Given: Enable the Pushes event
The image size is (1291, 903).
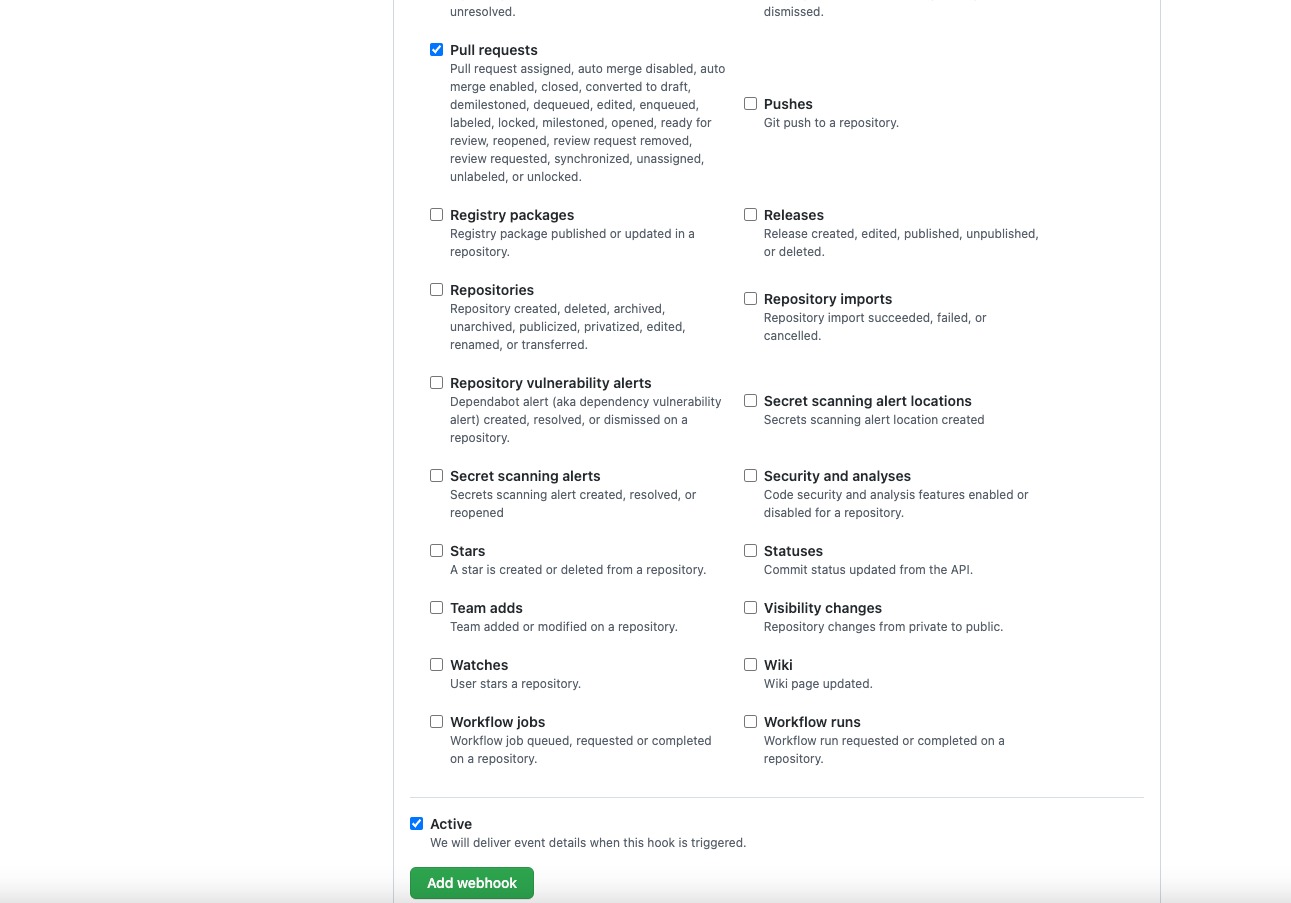Looking at the screenshot, I should point(750,103).
